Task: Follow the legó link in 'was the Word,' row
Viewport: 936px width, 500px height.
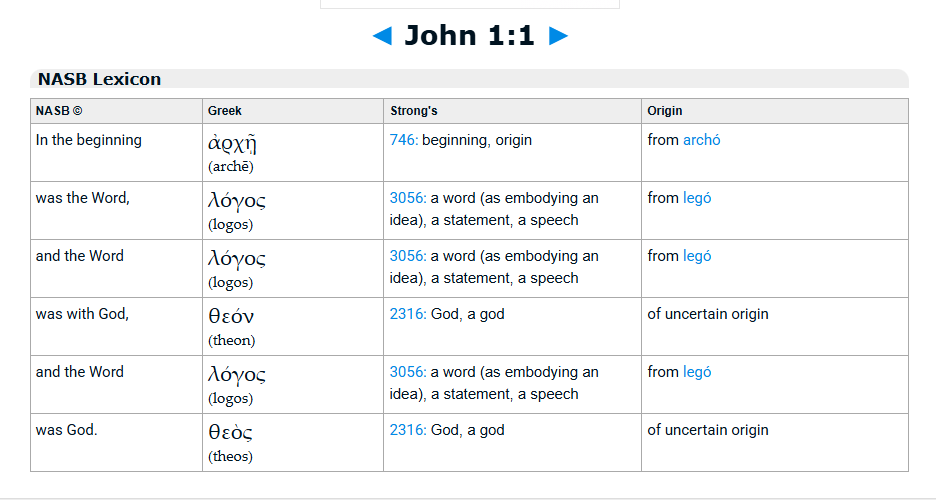Action: click(697, 198)
